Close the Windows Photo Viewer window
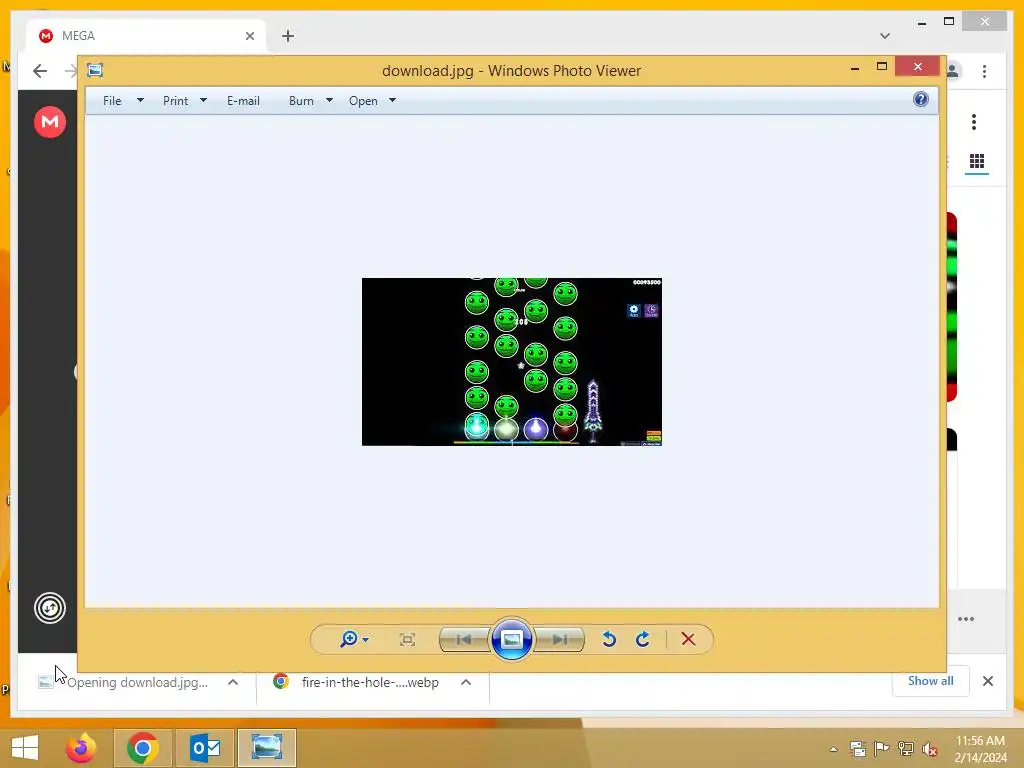This screenshot has height=768, width=1024. [918, 67]
